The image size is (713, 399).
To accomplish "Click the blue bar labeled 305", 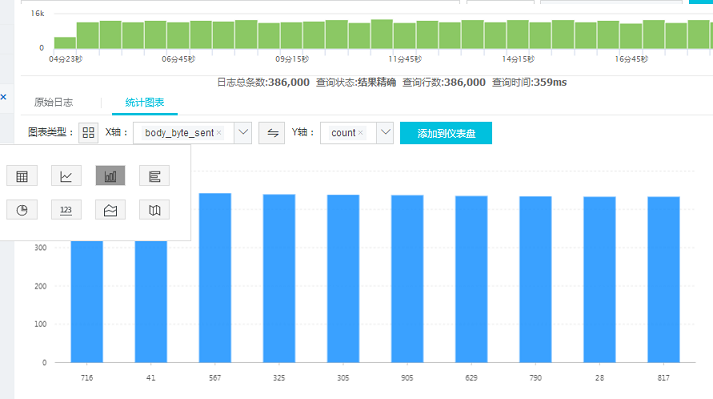I will (343, 278).
